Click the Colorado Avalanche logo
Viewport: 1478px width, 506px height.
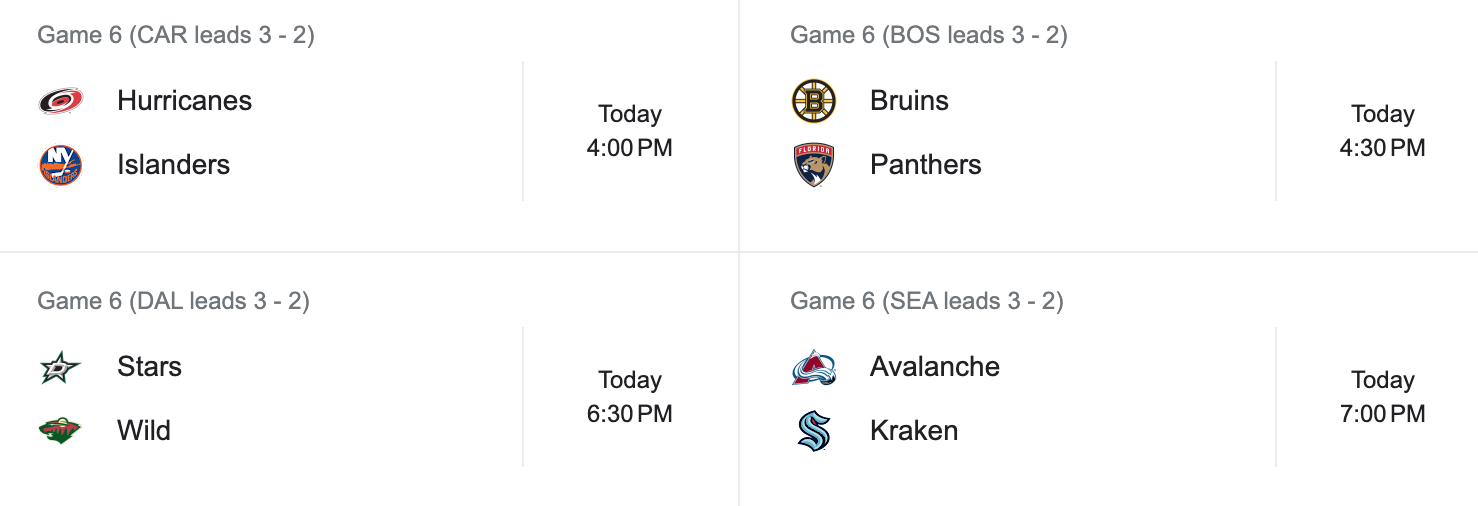[x=814, y=367]
